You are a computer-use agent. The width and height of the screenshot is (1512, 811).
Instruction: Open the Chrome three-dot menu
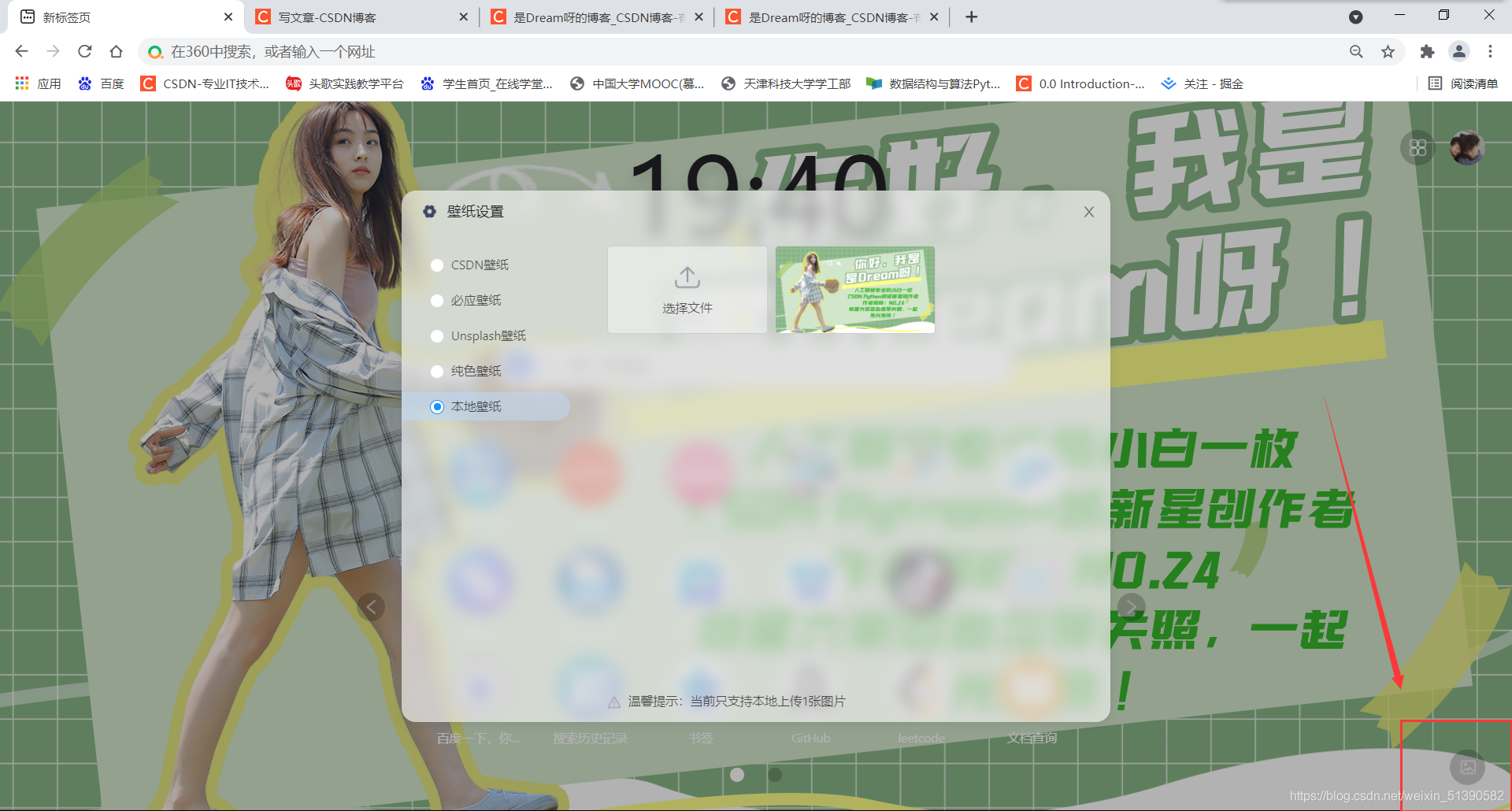pos(1490,52)
